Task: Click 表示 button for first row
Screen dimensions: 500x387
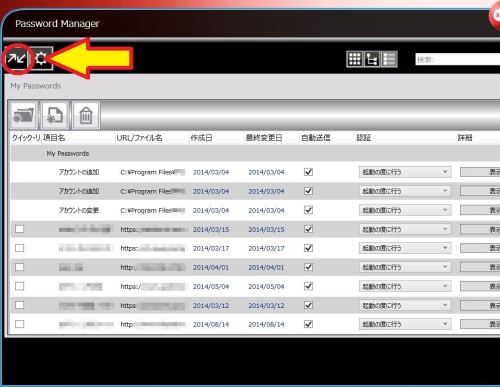Action: (480, 172)
